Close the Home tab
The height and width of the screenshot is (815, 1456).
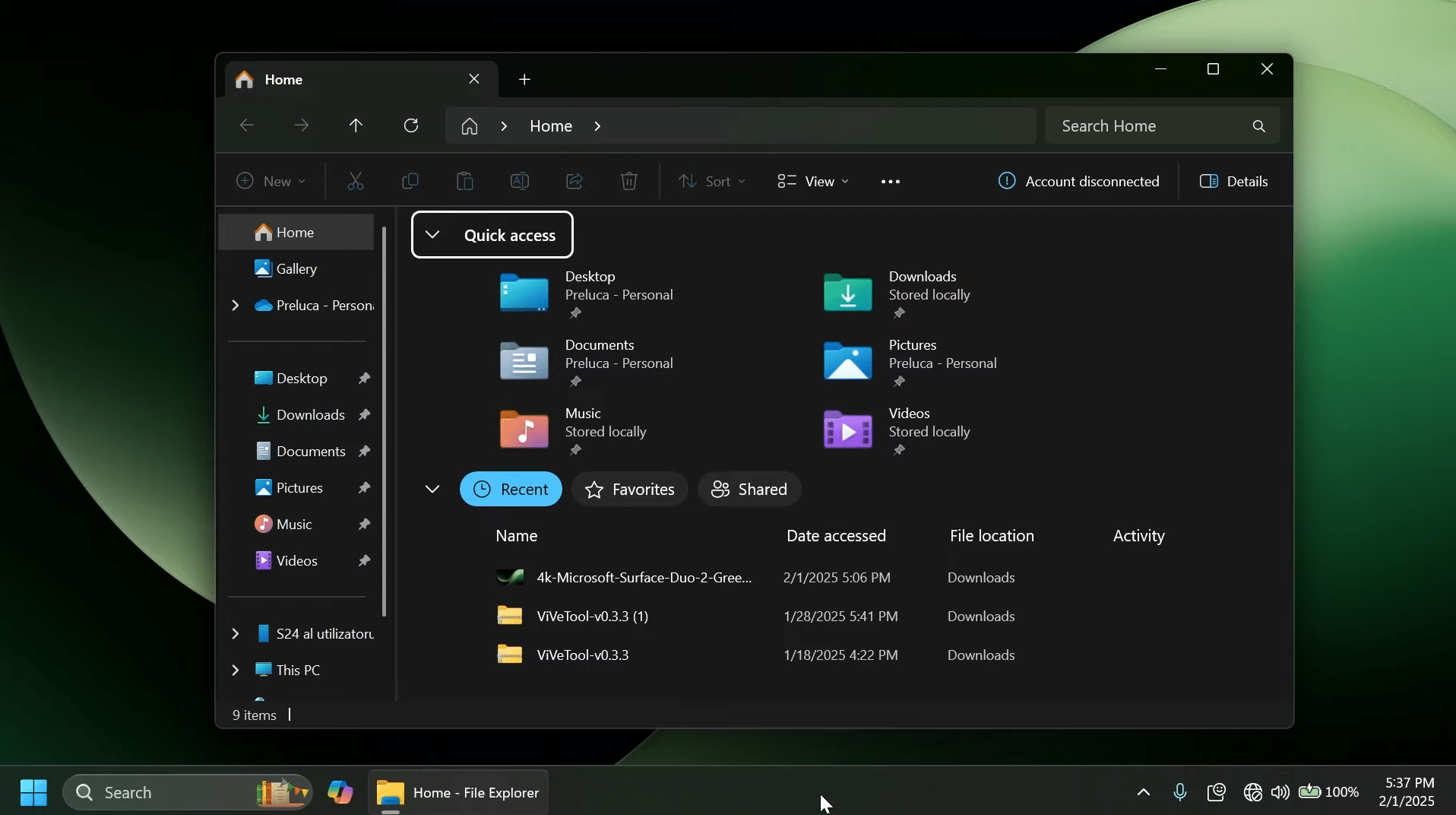[474, 79]
